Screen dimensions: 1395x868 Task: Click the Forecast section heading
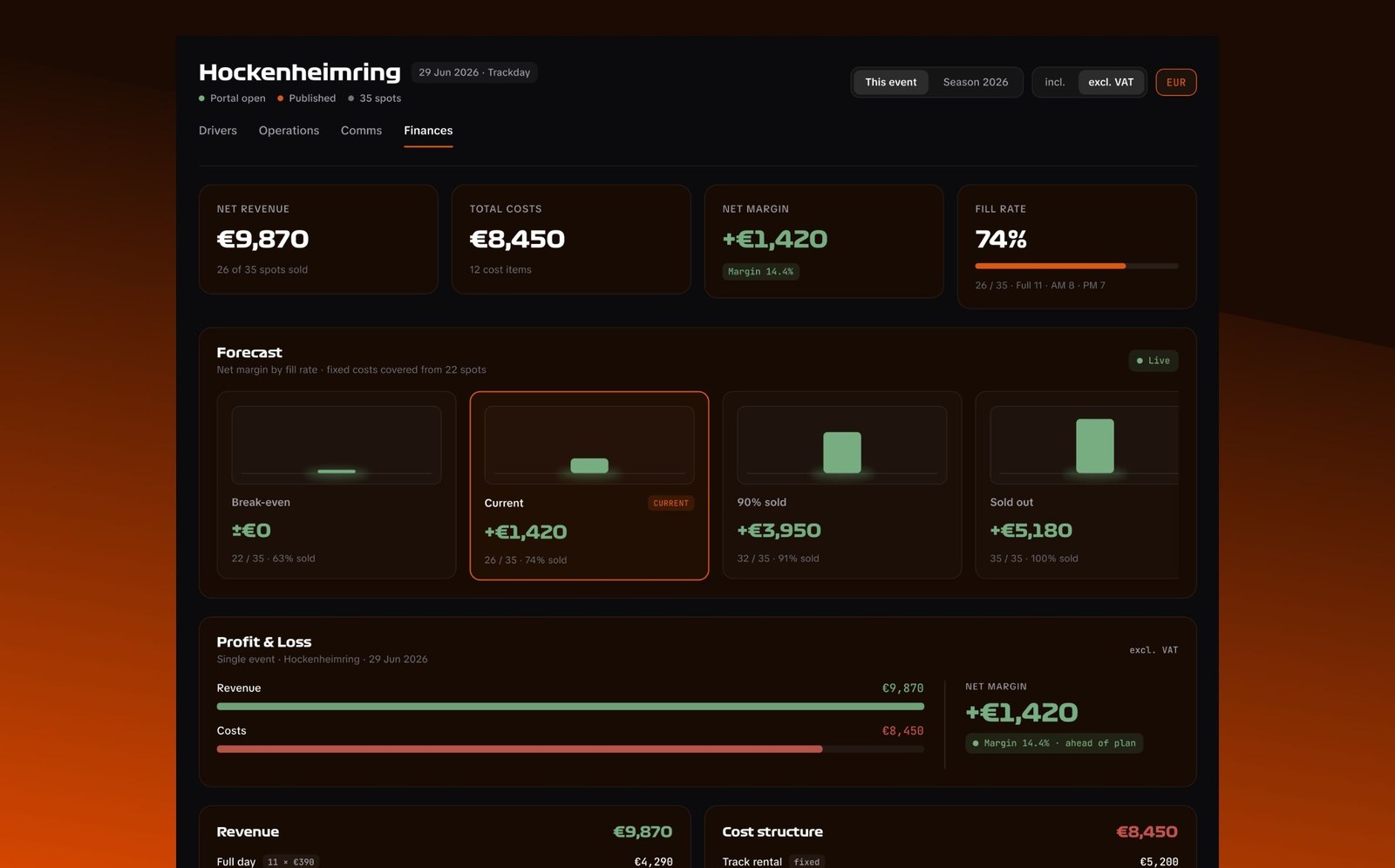coord(249,353)
